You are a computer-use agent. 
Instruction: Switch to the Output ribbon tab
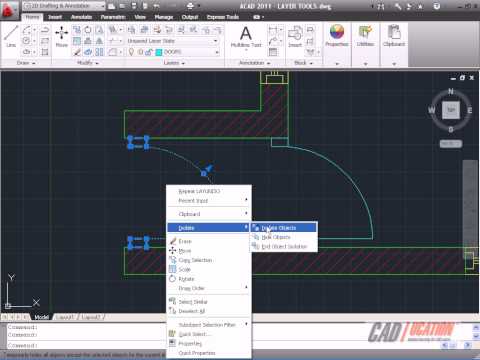tap(190, 17)
